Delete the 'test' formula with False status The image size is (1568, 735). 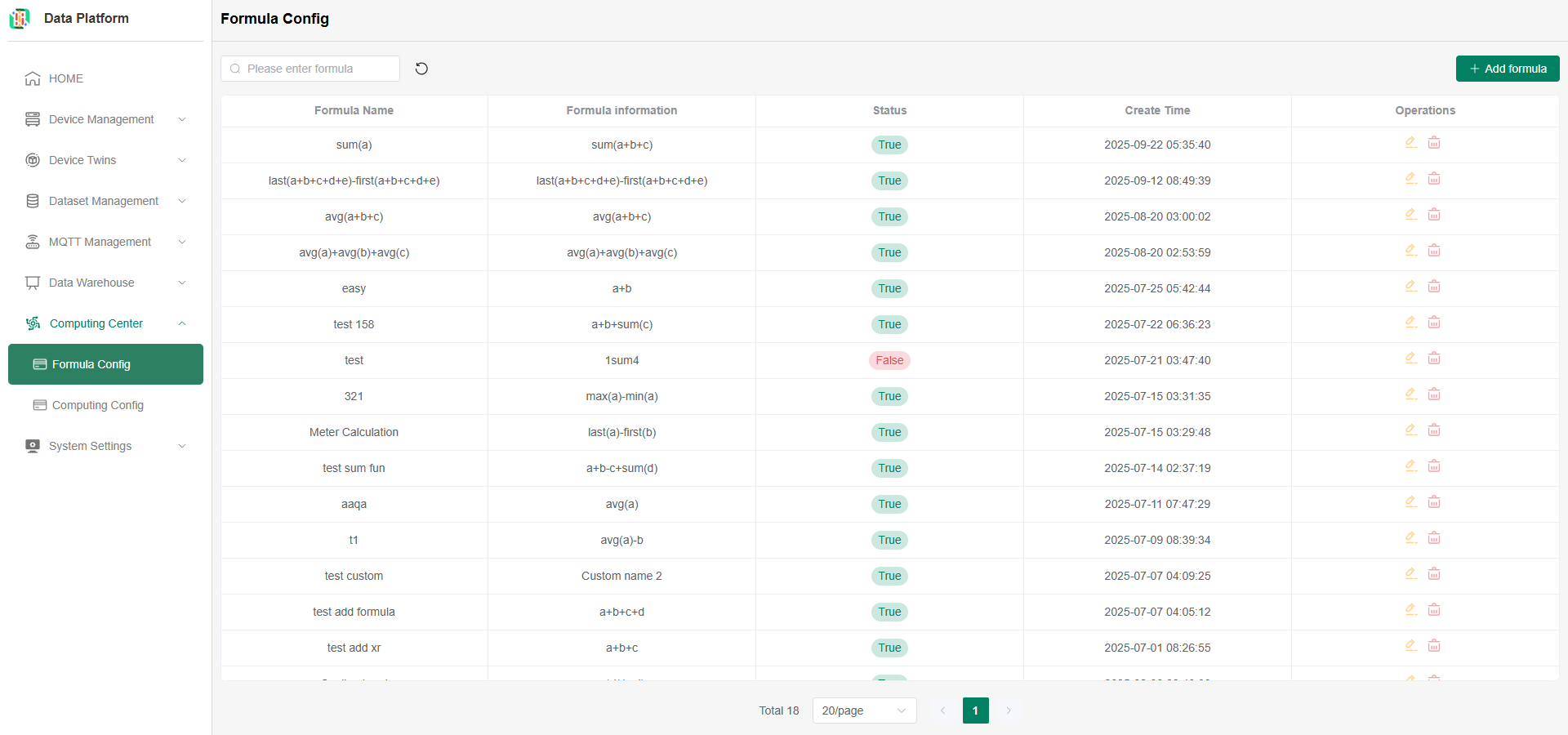coord(1434,359)
